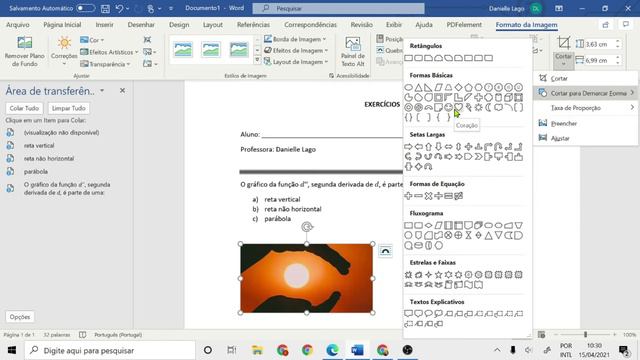Open Taxa de Proporção submenu
640x360 pixels.
pyautogui.click(x=585, y=108)
